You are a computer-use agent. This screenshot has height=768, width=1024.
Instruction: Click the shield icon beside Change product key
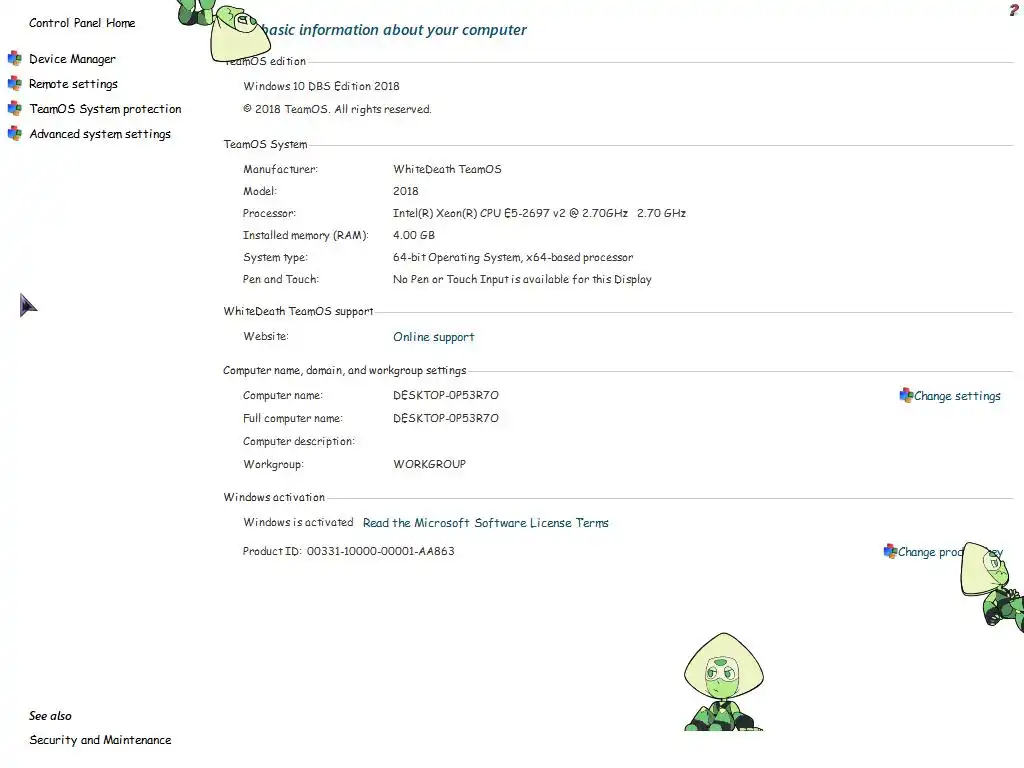pyautogui.click(x=890, y=551)
